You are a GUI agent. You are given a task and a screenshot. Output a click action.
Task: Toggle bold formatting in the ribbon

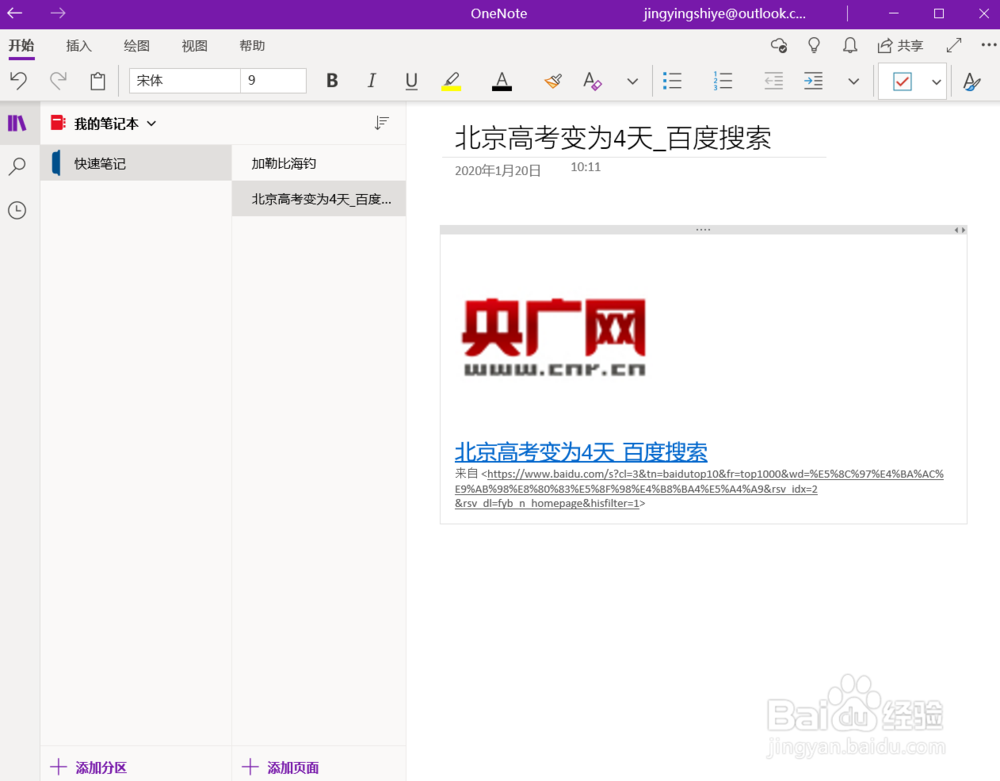[331, 81]
